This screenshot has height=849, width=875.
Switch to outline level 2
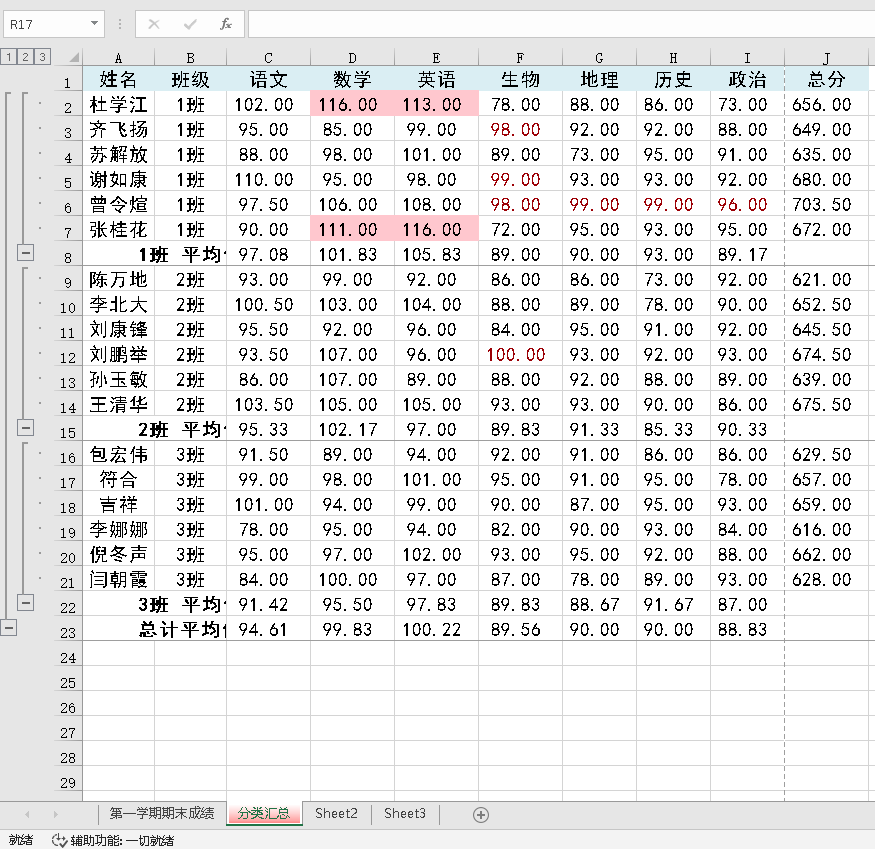(25, 57)
